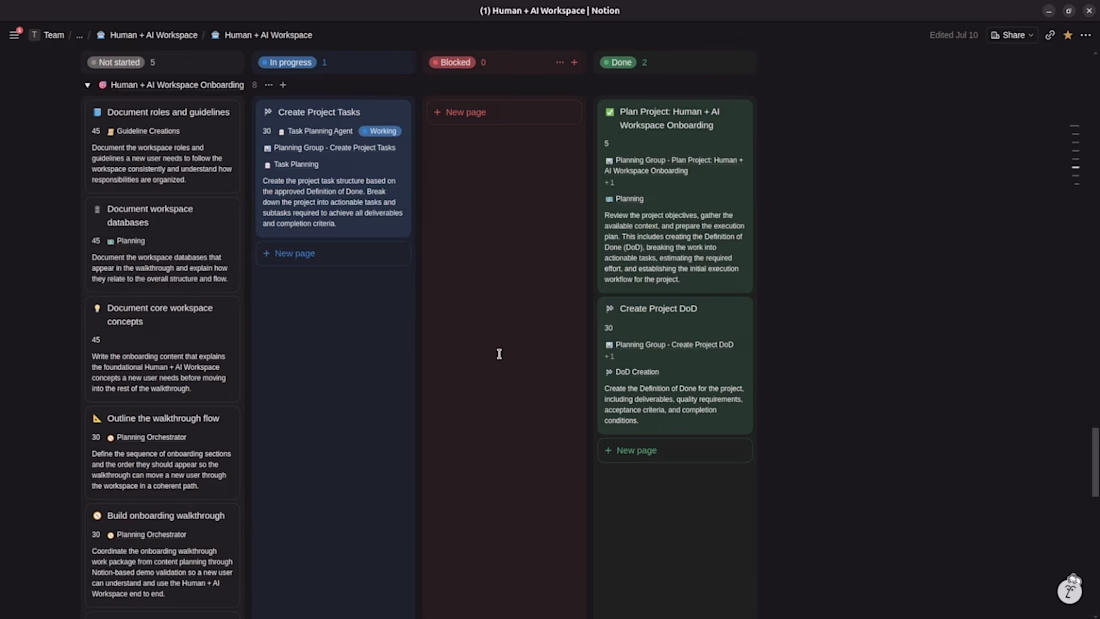1100x619 pixels.
Task: Click Task Planning Agent assignee
Action: point(316,131)
